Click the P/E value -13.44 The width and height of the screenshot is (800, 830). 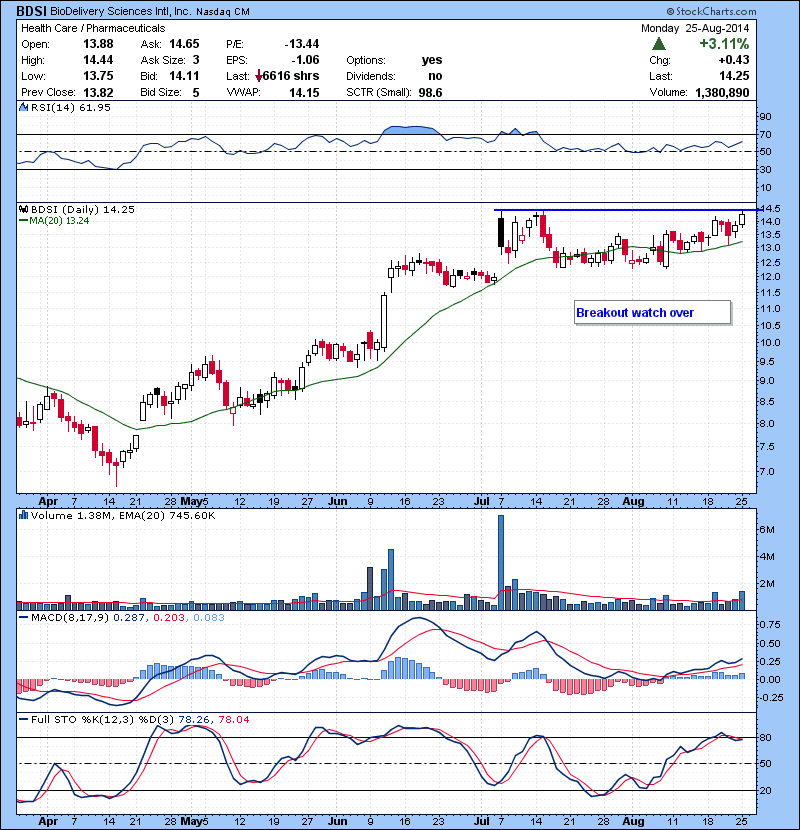pyautogui.click(x=302, y=44)
